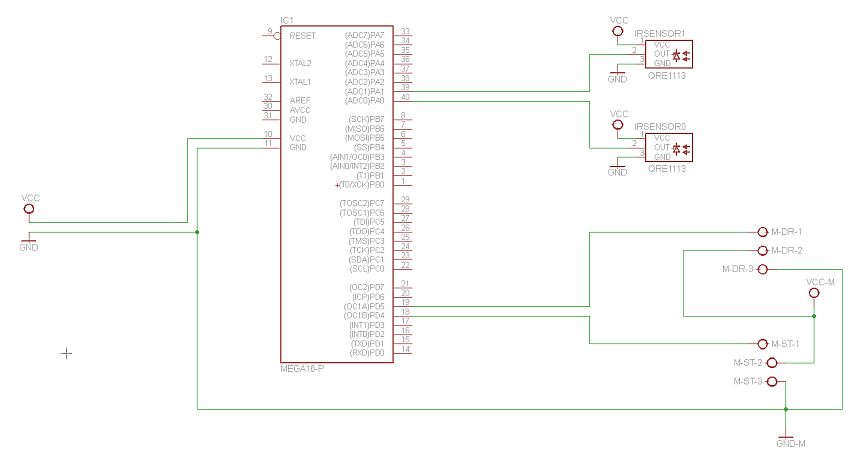Click the M-DR-1 pad circle
866x469 pixels.
point(763,232)
